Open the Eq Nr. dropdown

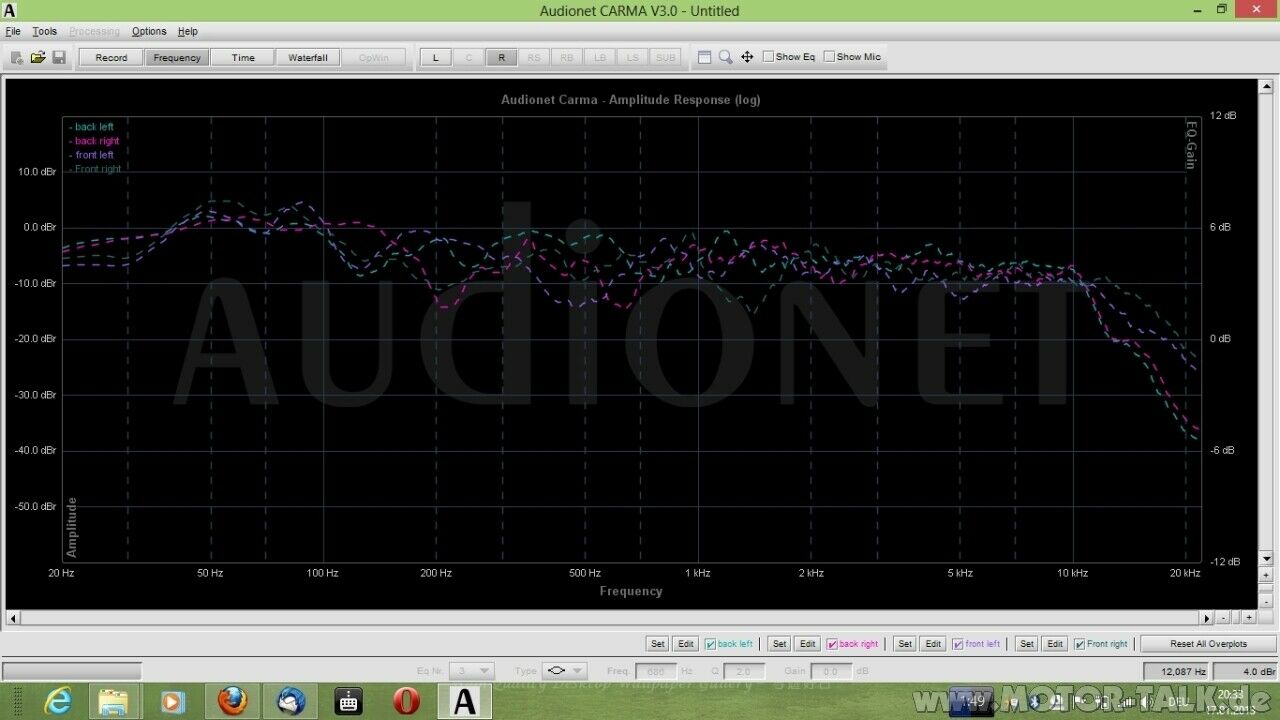click(472, 671)
